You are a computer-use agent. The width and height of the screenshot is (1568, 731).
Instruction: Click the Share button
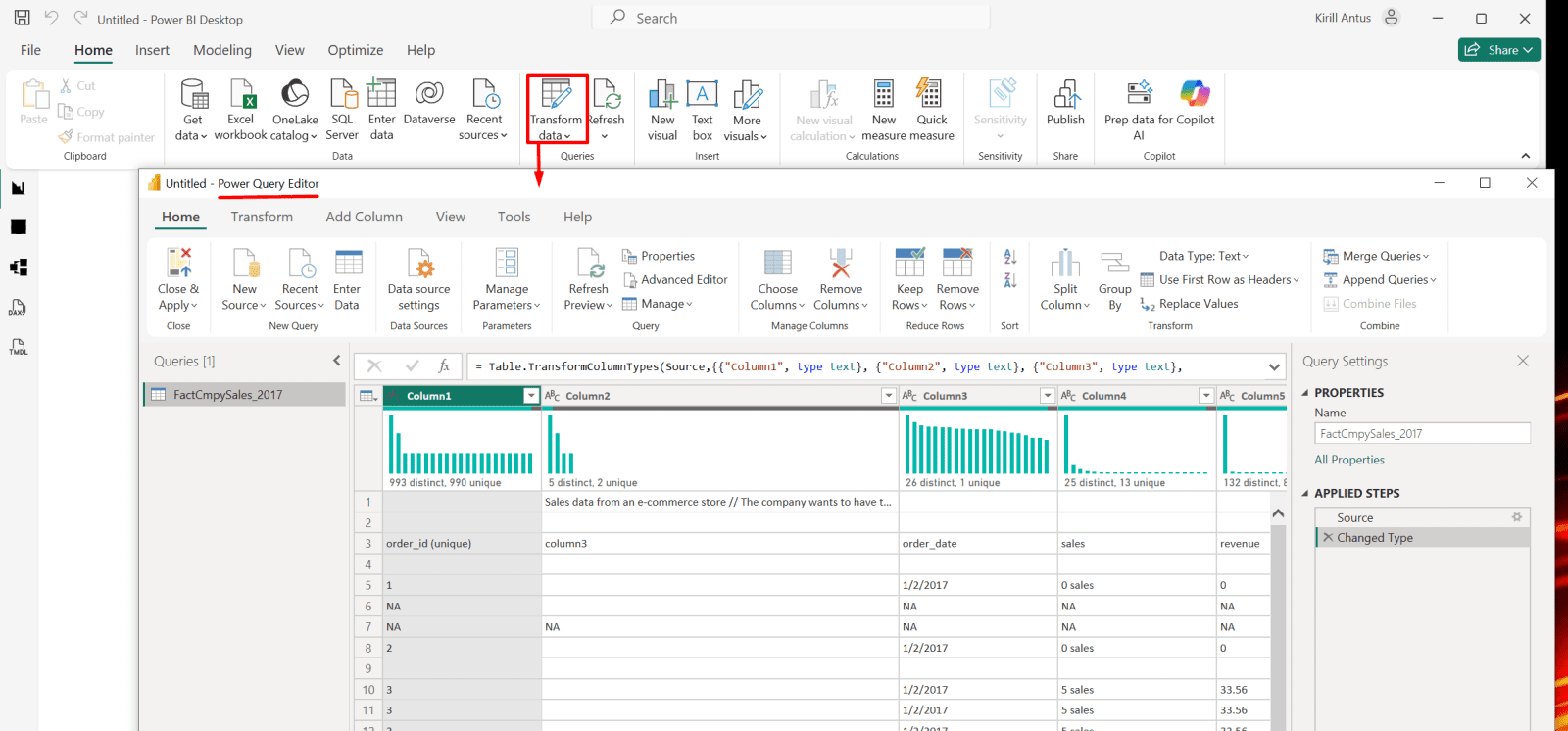(1498, 50)
